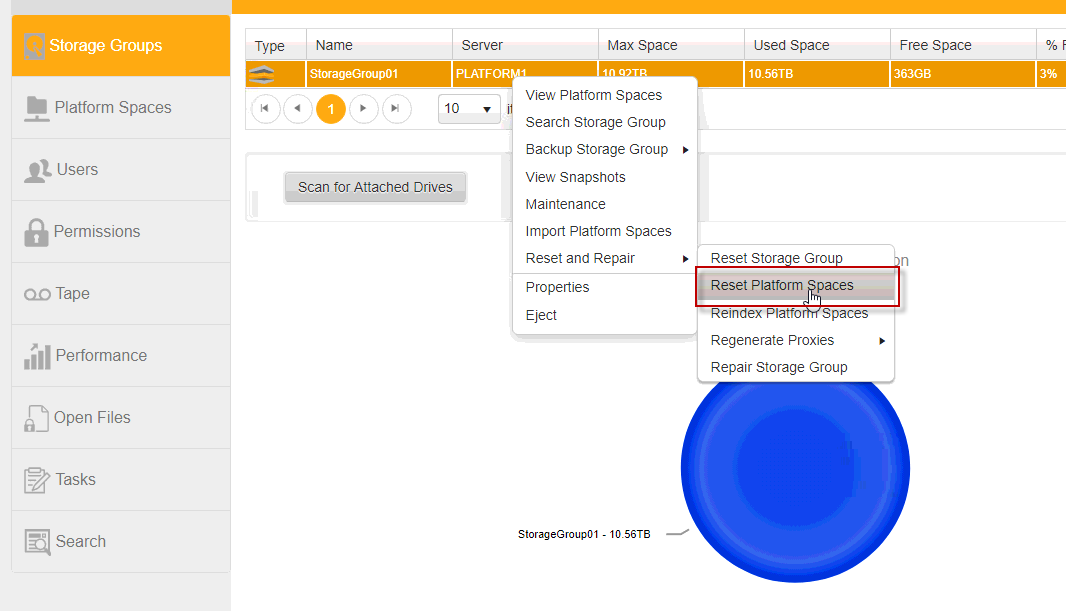Select Repair Storage Group in submenu
Screen dimensions: 1066x611
pyautogui.click(x=779, y=368)
